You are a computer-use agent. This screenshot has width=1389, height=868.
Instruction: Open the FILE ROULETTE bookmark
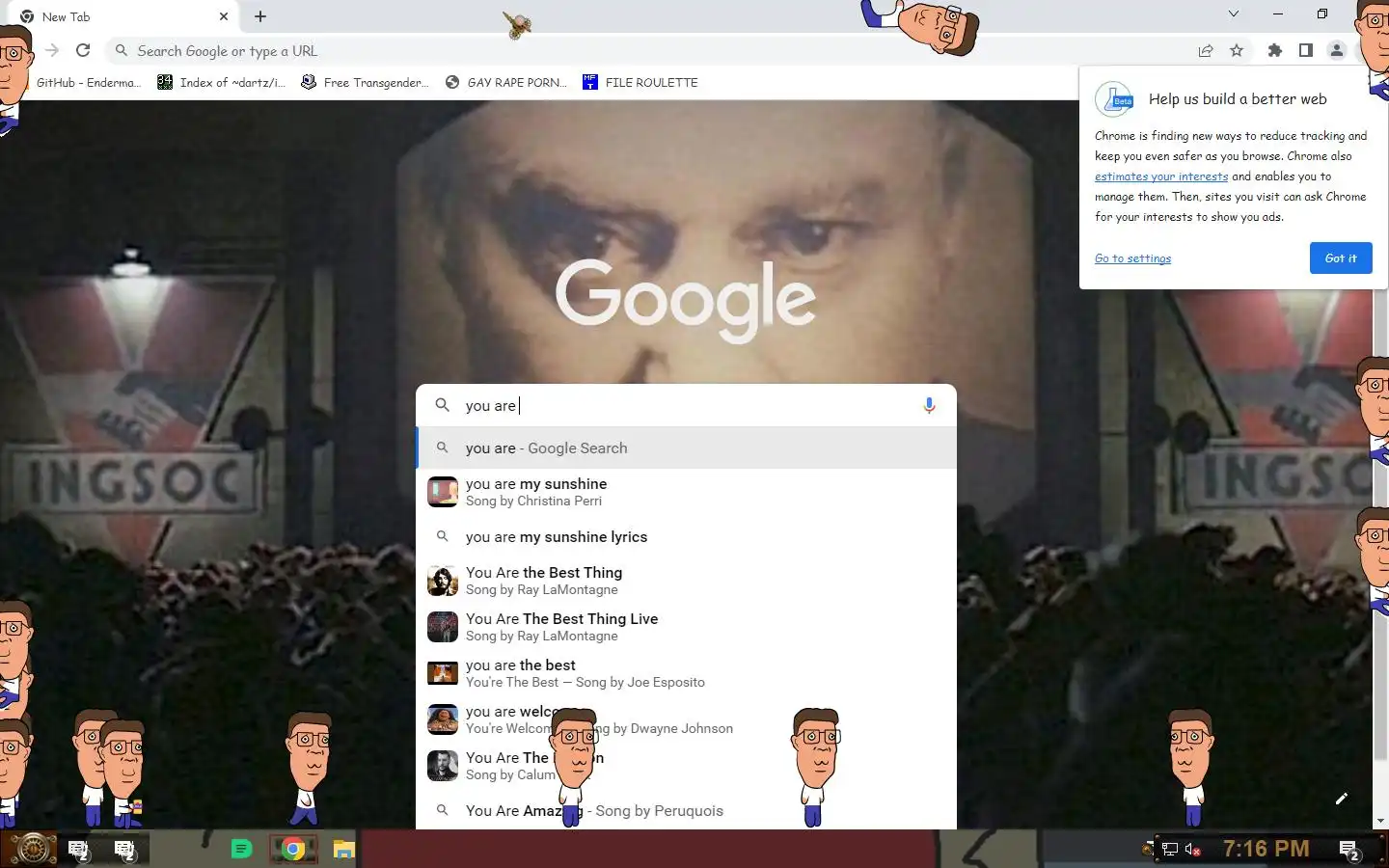click(x=640, y=83)
